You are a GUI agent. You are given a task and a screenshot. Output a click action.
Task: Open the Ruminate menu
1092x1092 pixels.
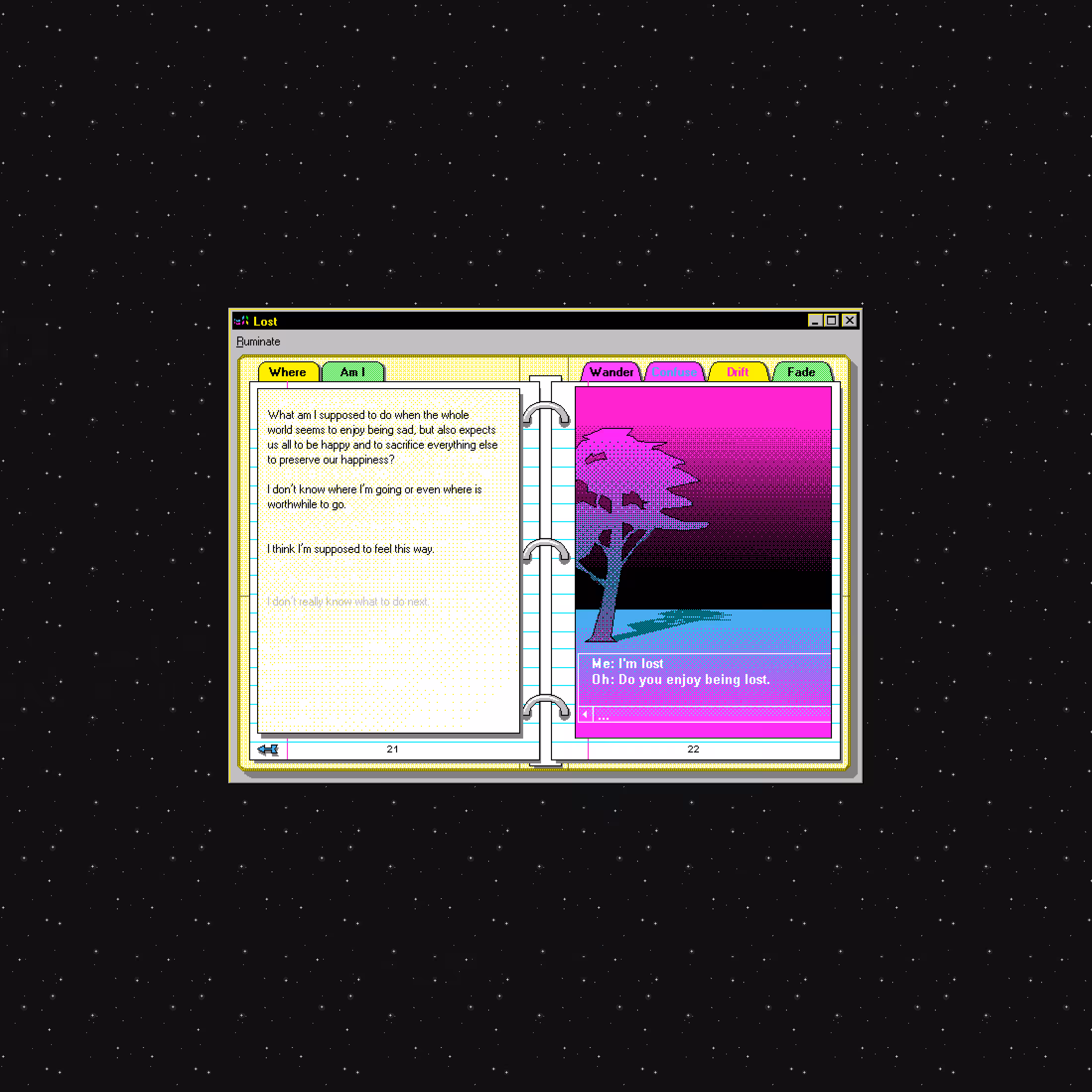pyautogui.click(x=258, y=341)
